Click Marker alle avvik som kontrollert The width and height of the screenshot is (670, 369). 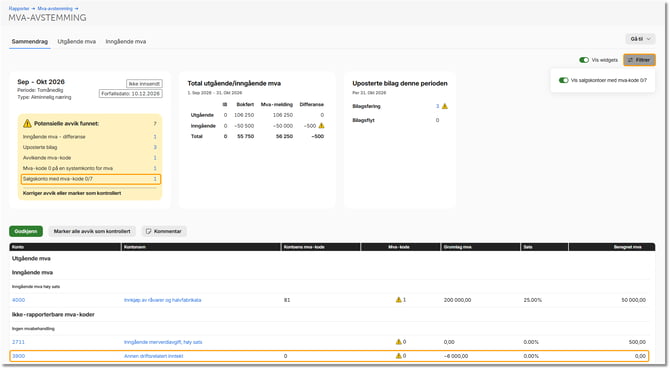[92, 231]
